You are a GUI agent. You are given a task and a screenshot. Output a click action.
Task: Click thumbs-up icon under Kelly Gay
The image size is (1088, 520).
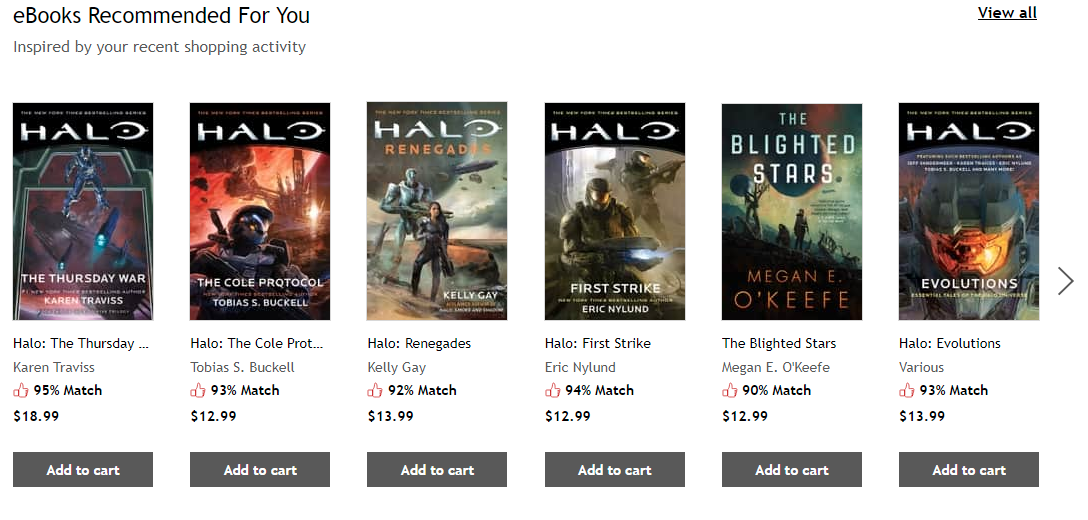(375, 390)
